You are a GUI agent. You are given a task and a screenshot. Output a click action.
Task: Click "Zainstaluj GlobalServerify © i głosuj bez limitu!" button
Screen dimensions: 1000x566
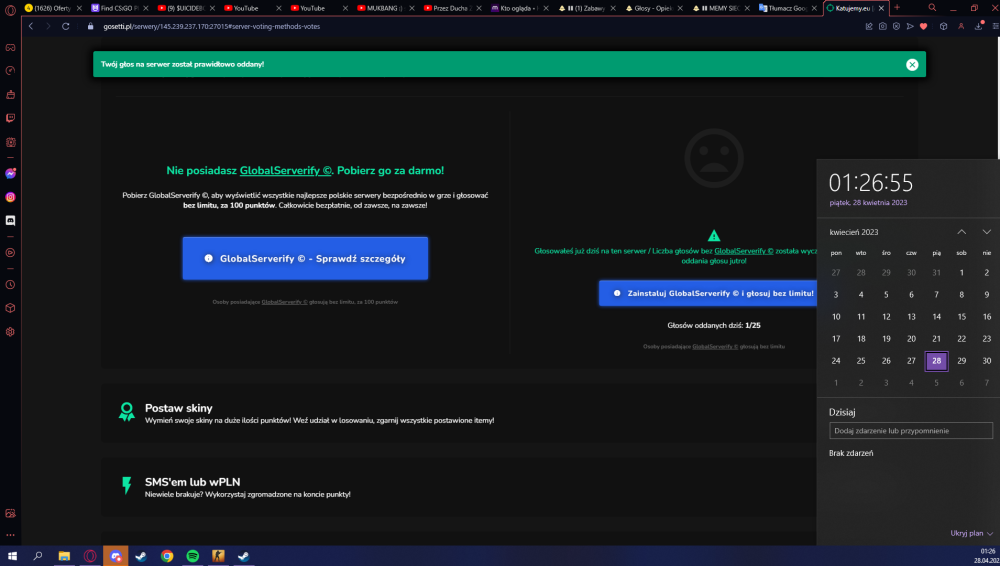click(708, 294)
